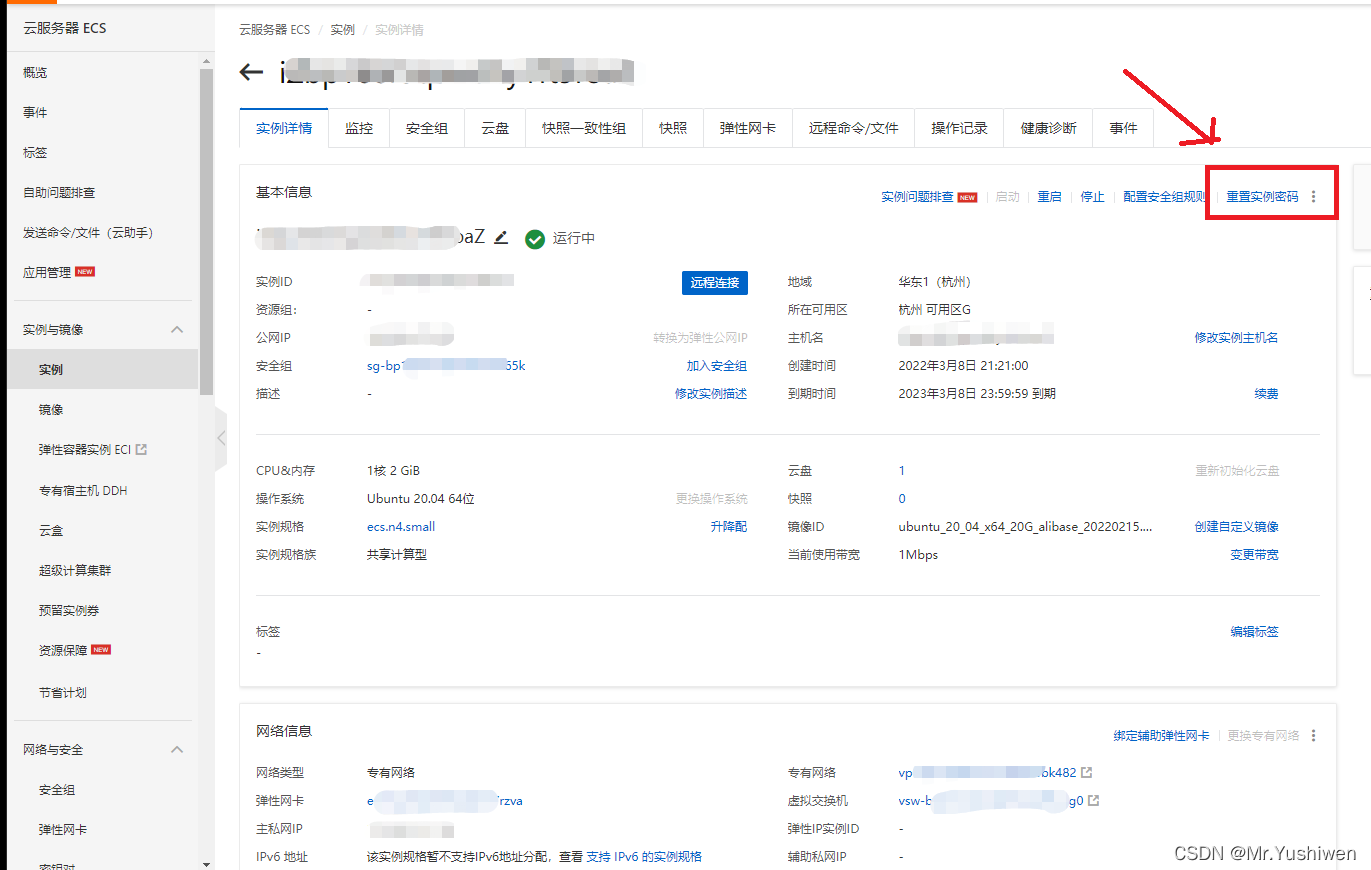Open the 远程命令/文件 tab
The height and width of the screenshot is (870, 1371).
coord(853,128)
